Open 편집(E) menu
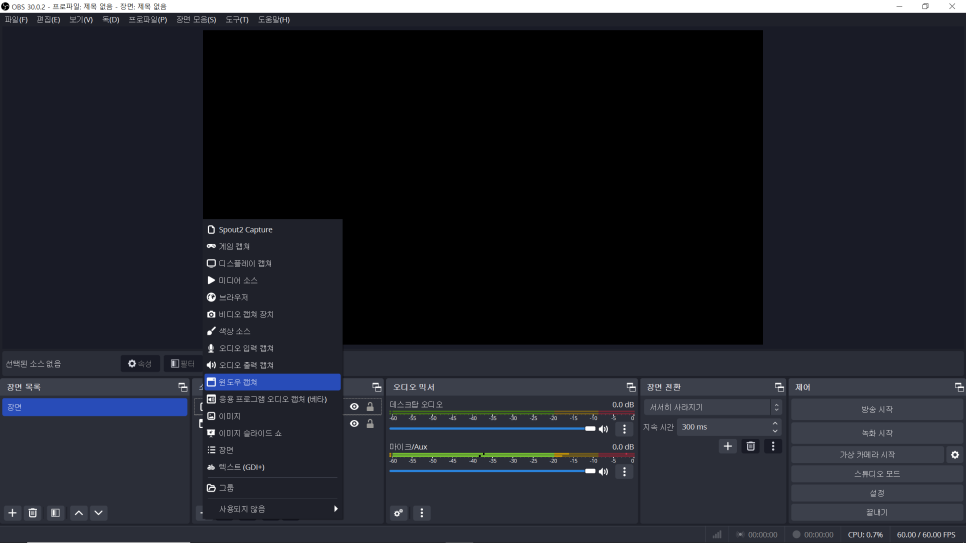 pyautogui.click(x=48, y=20)
